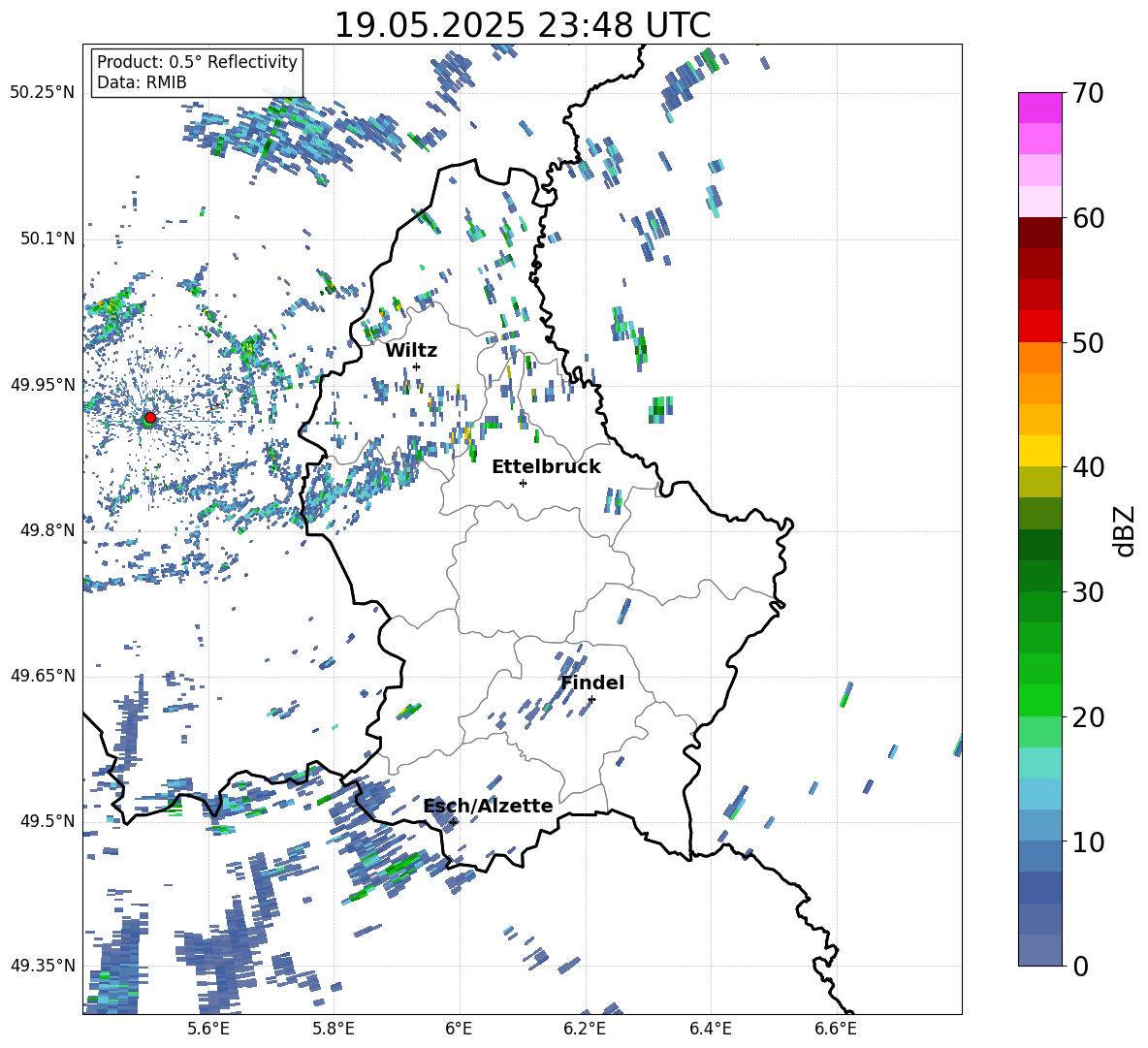Click the light blue colorbar band above 10
Screen dimensions: 1148x1048
[1039, 794]
